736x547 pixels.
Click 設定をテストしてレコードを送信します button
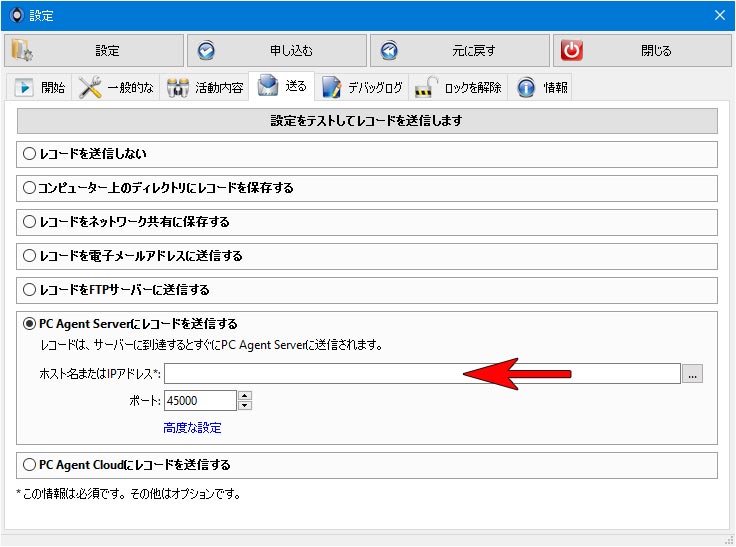[367, 121]
